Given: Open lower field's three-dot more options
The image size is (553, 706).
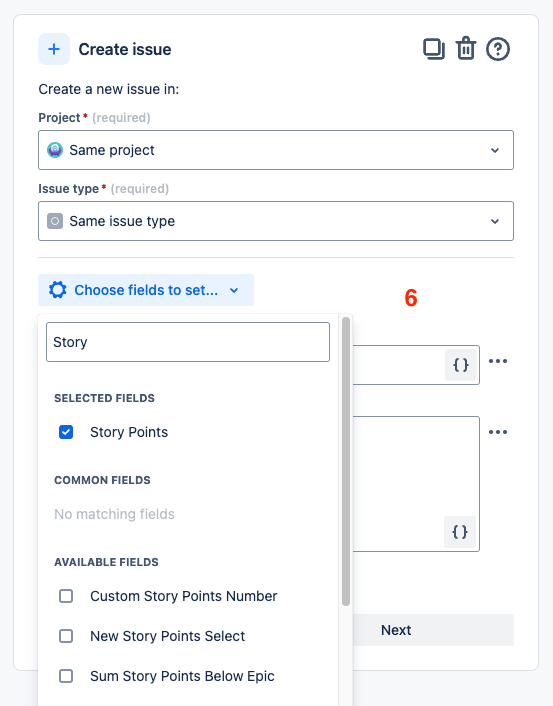Looking at the screenshot, I should pyautogui.click(x=498, y=432).
